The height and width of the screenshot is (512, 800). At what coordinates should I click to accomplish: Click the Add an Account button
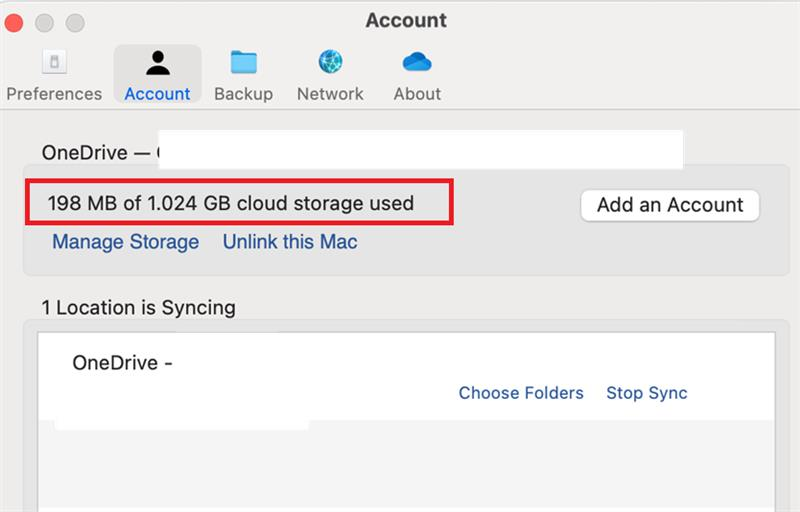(x=670, y=205)
